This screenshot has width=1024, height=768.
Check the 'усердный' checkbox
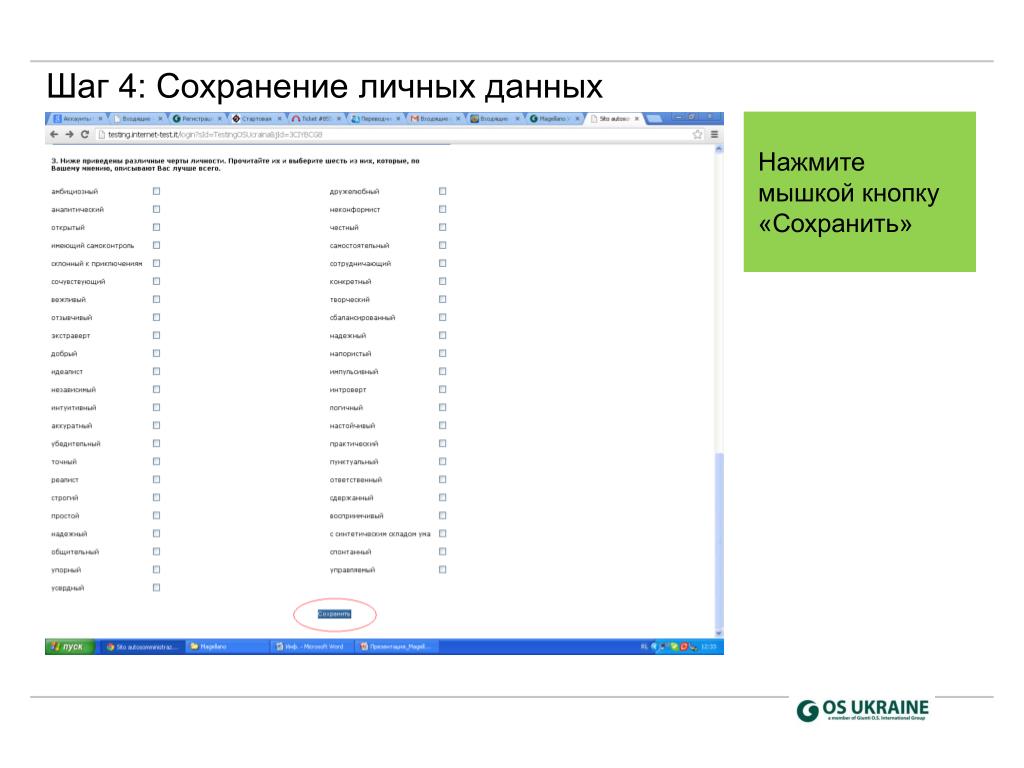point(157,588)
